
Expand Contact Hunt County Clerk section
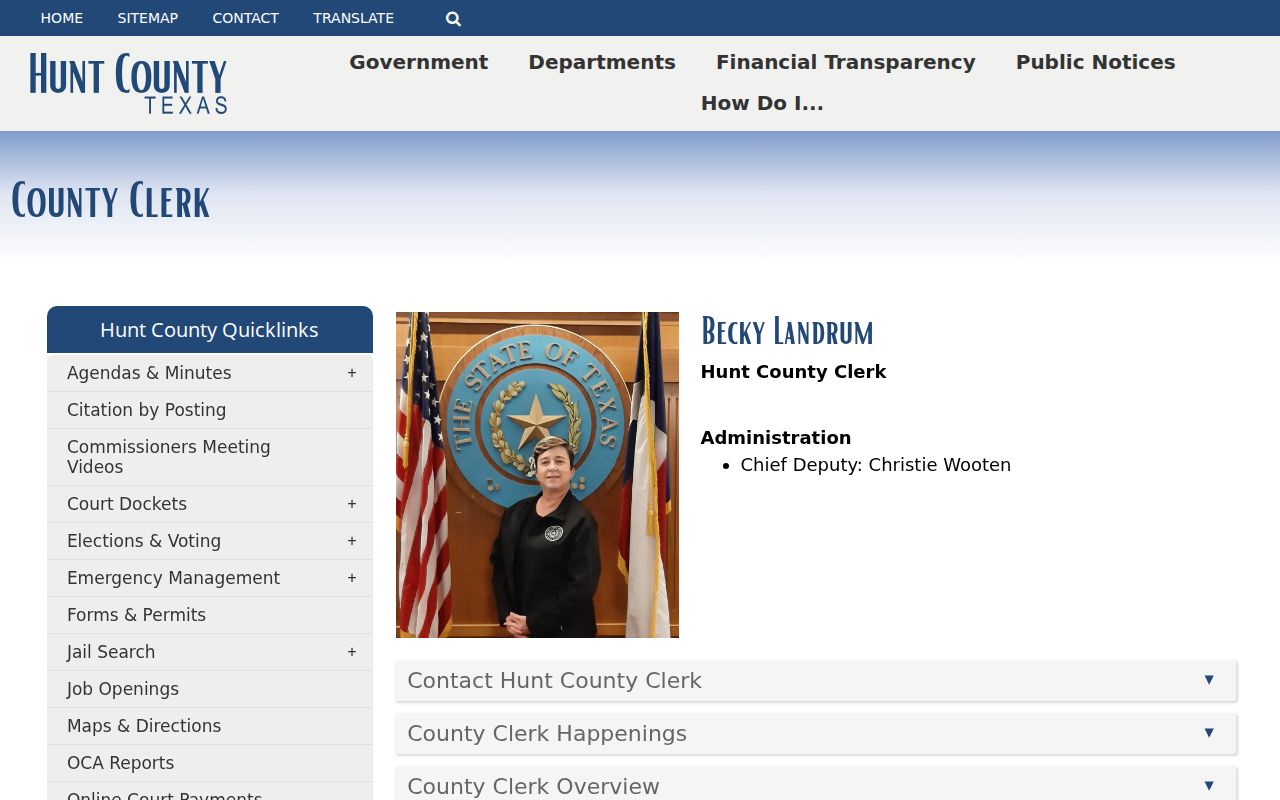click(x=816, y=680)
